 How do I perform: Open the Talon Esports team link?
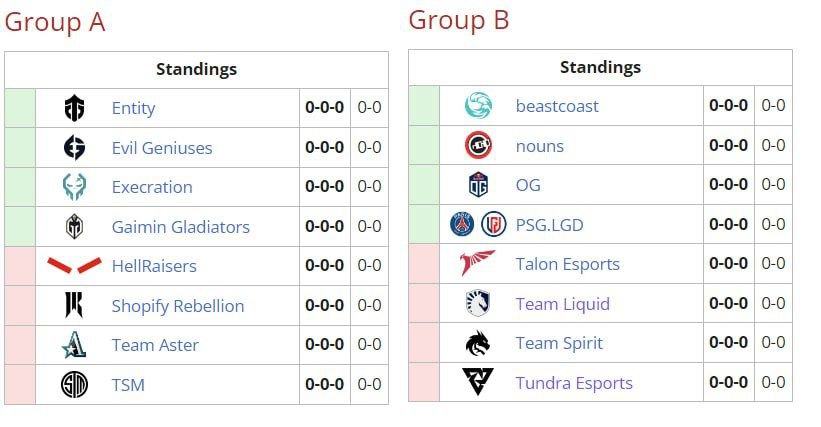(567, 264)
